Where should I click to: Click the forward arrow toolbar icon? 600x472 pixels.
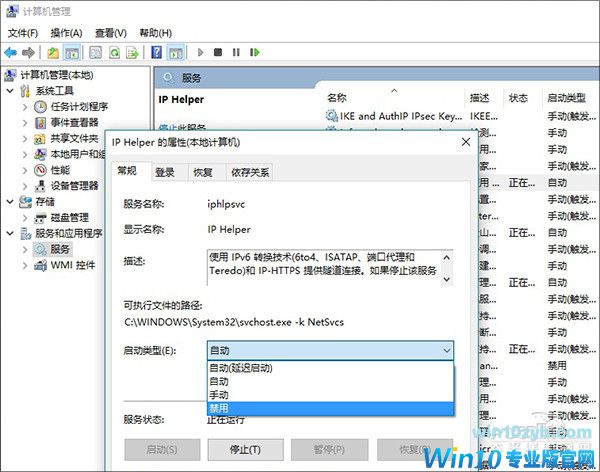pyautogui.click(x=28, y=52)
